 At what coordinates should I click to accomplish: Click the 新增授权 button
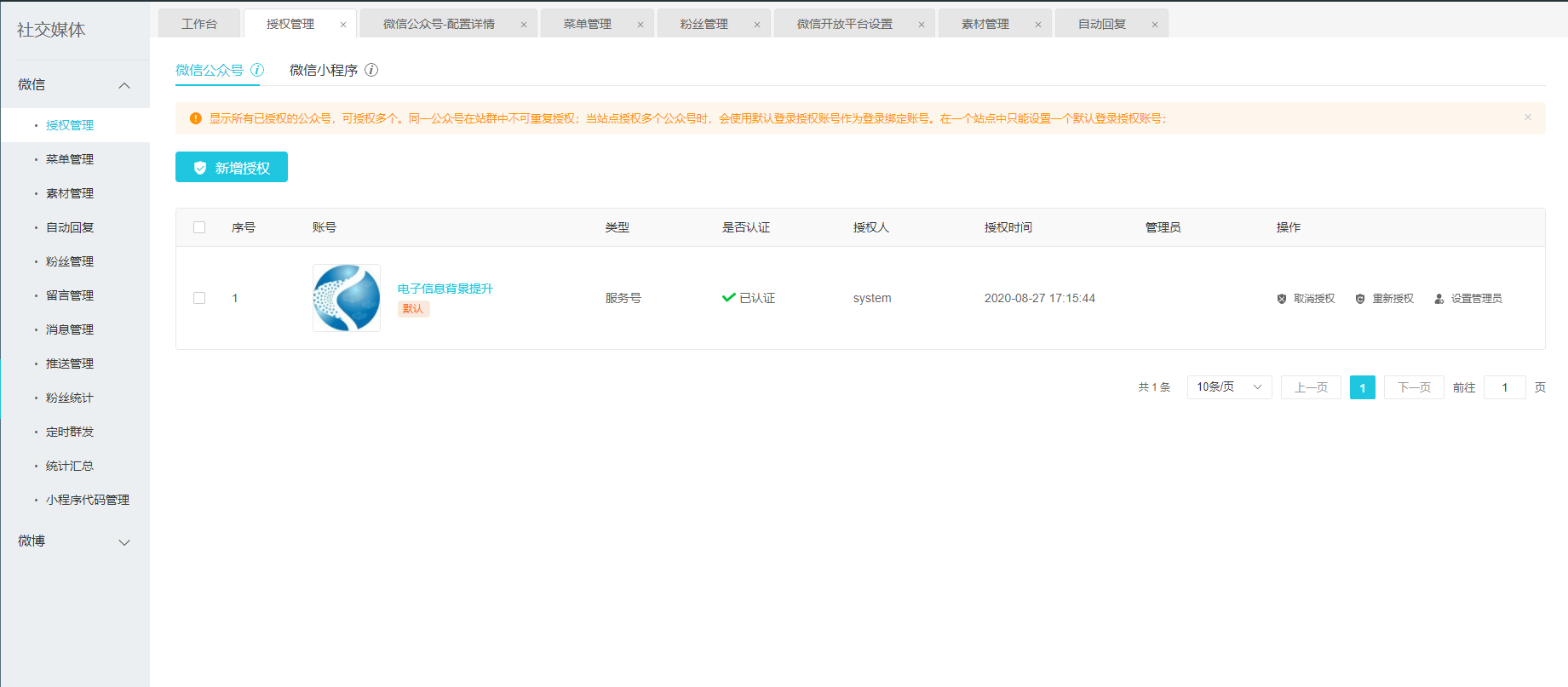[232, 168]
